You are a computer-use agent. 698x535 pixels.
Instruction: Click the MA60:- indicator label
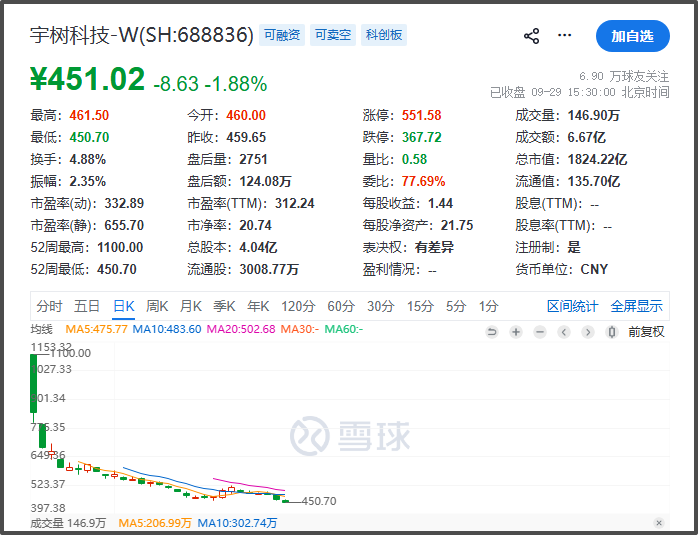pyautogui.click(x=344, y=329)
